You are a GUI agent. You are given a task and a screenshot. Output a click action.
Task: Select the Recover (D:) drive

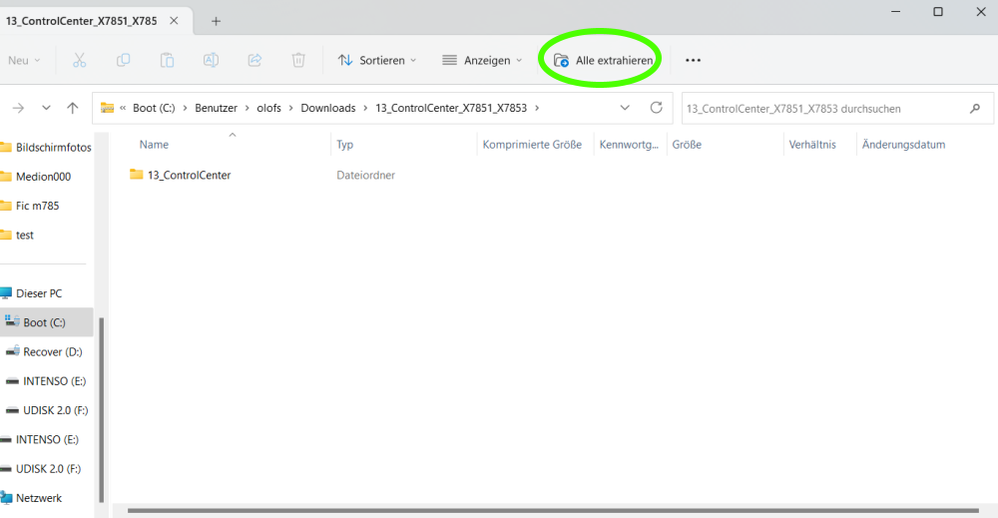52,352
